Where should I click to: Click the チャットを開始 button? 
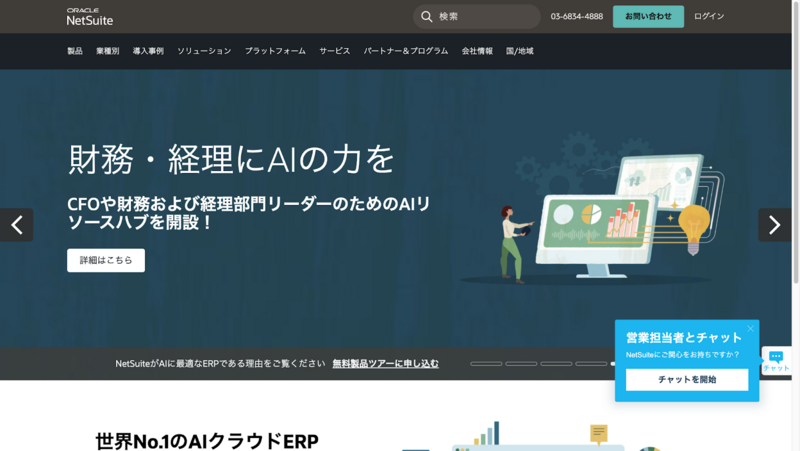tap(687, 380)
